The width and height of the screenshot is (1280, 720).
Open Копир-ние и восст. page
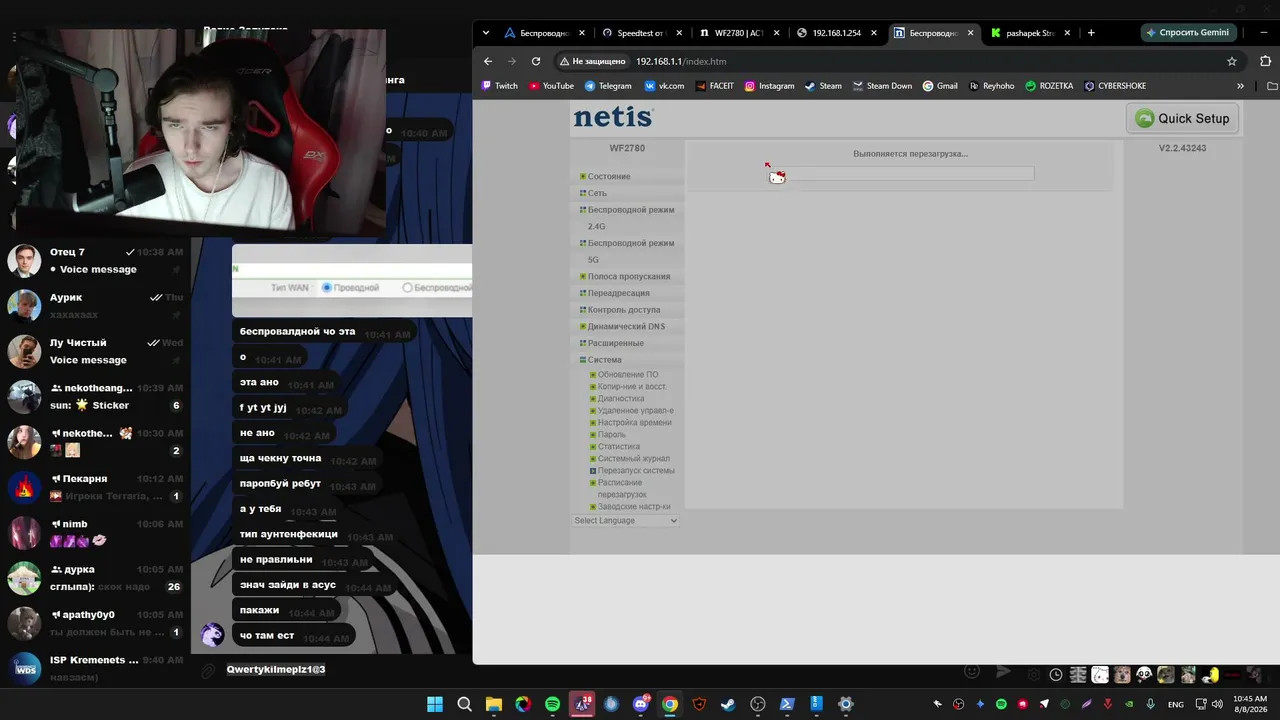tap(631, 387)
